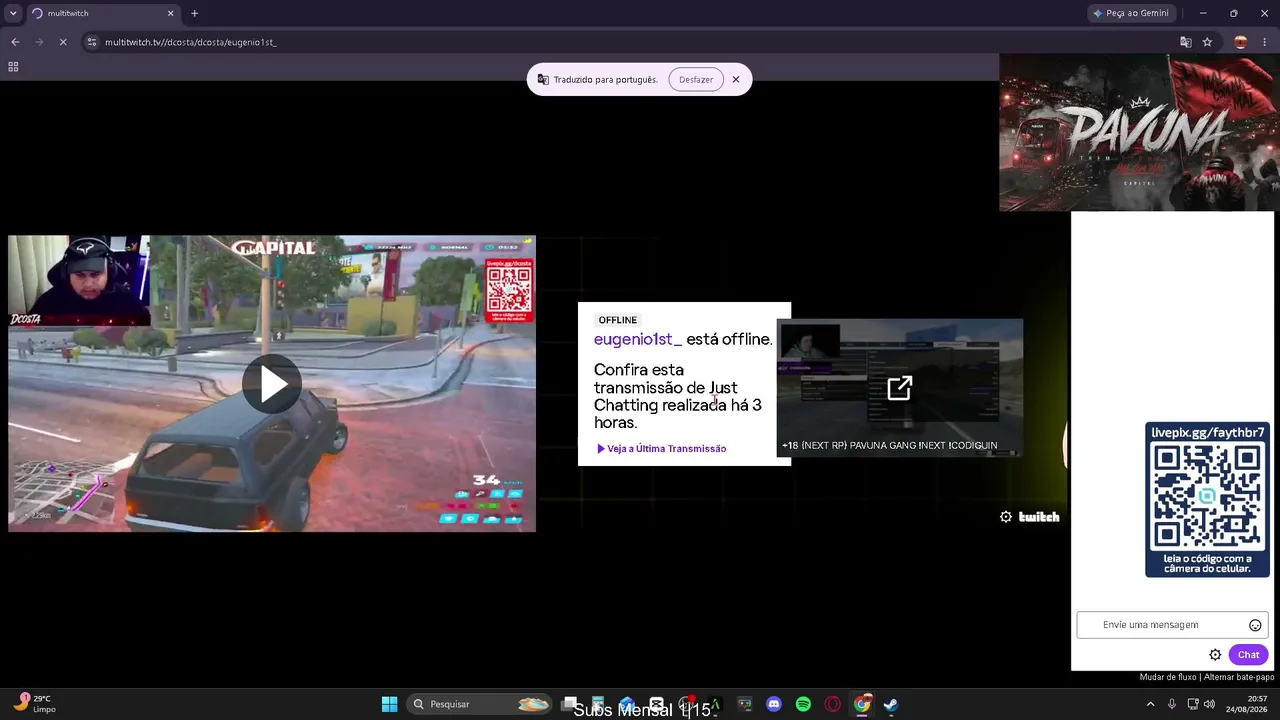Click the Peça ao Gemini button
The image size is (1280, 720).
tap(1131, 13)
